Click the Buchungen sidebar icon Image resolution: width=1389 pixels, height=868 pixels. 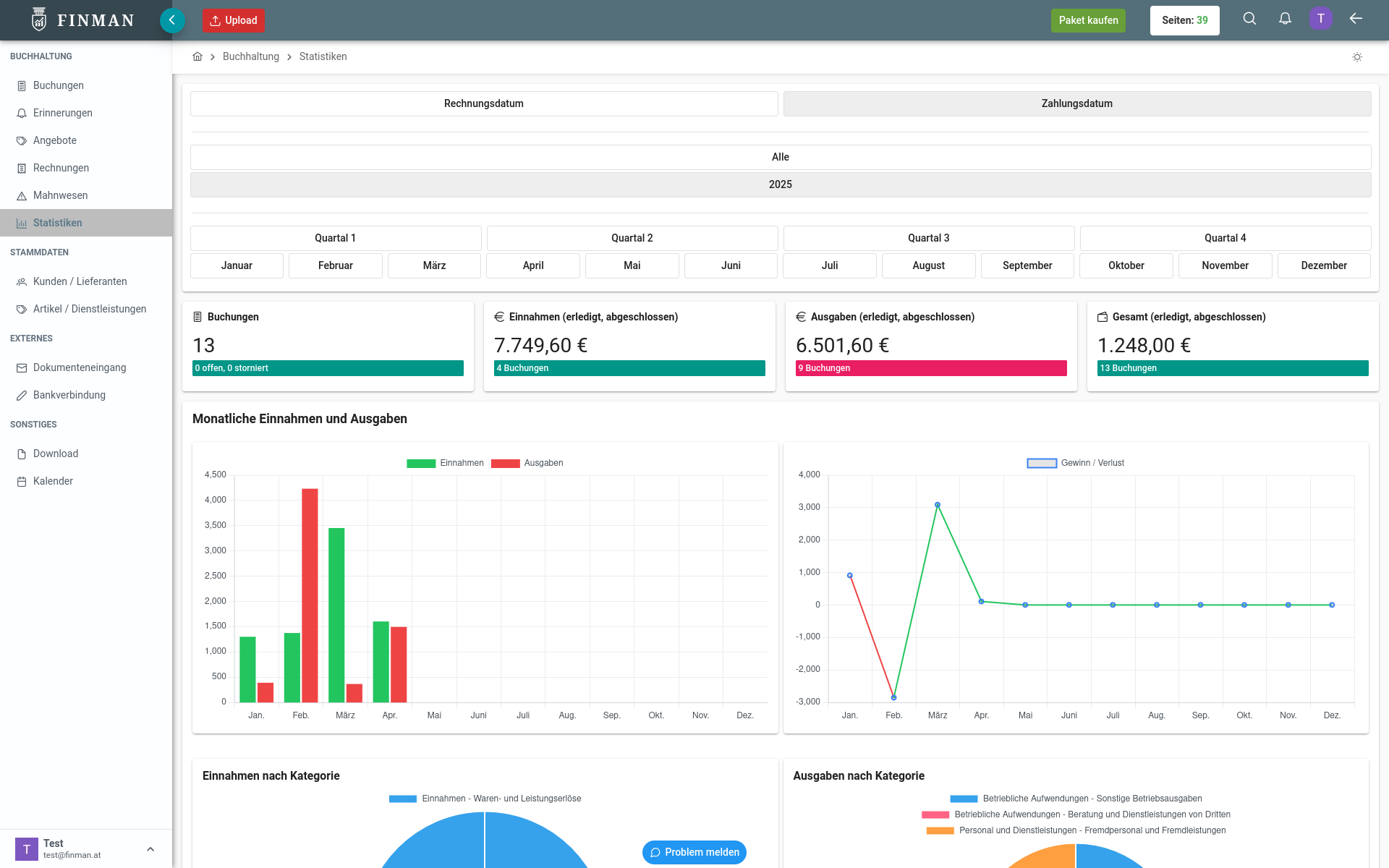pyautogui.click(x=22, y=86)
